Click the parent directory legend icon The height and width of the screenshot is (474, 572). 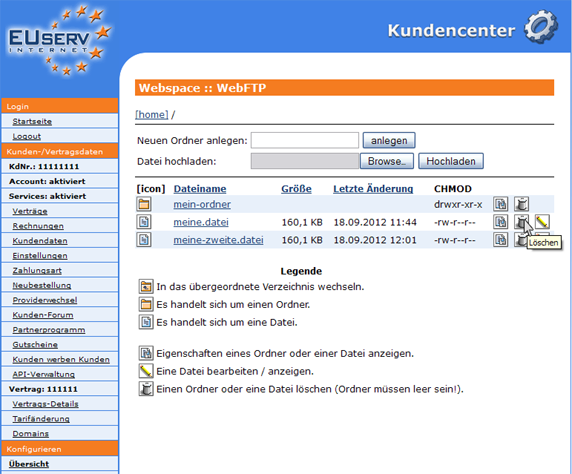pos(146,286)
